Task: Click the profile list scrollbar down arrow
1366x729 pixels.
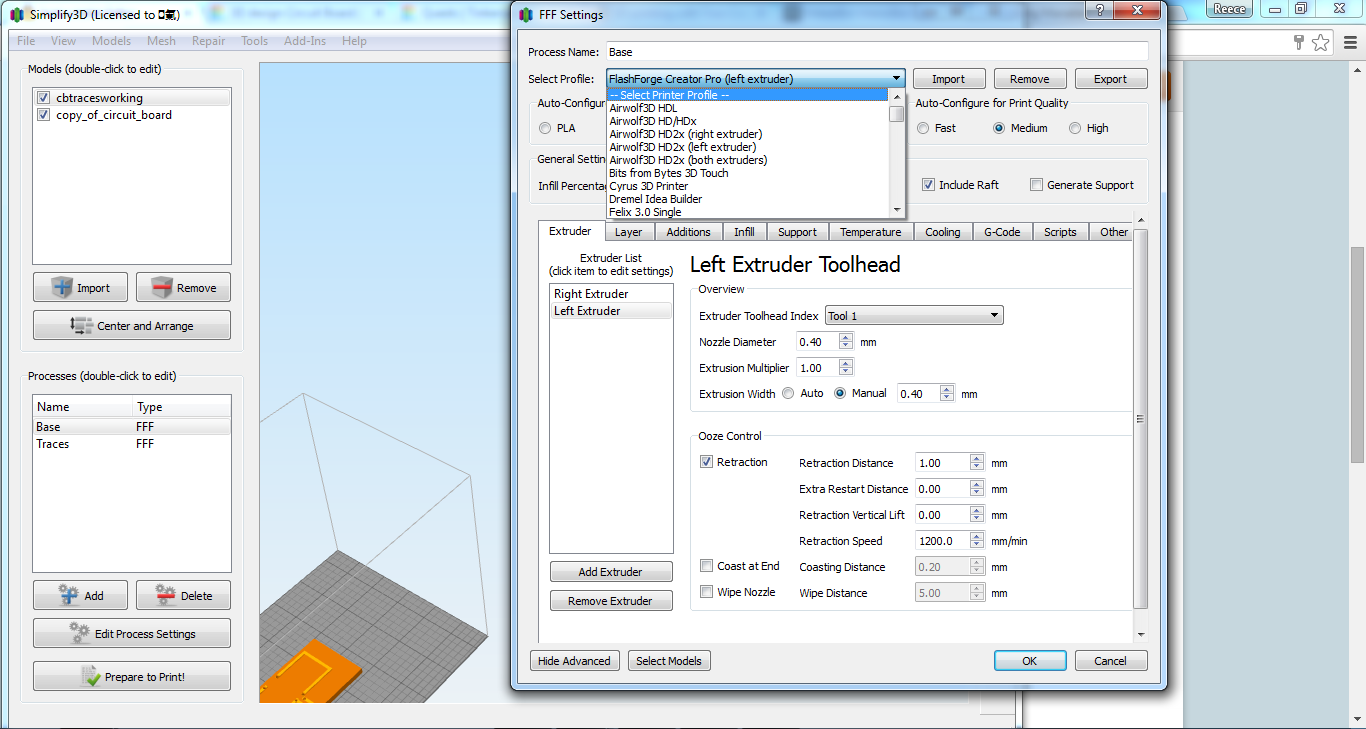Action: tap(897, 210)
